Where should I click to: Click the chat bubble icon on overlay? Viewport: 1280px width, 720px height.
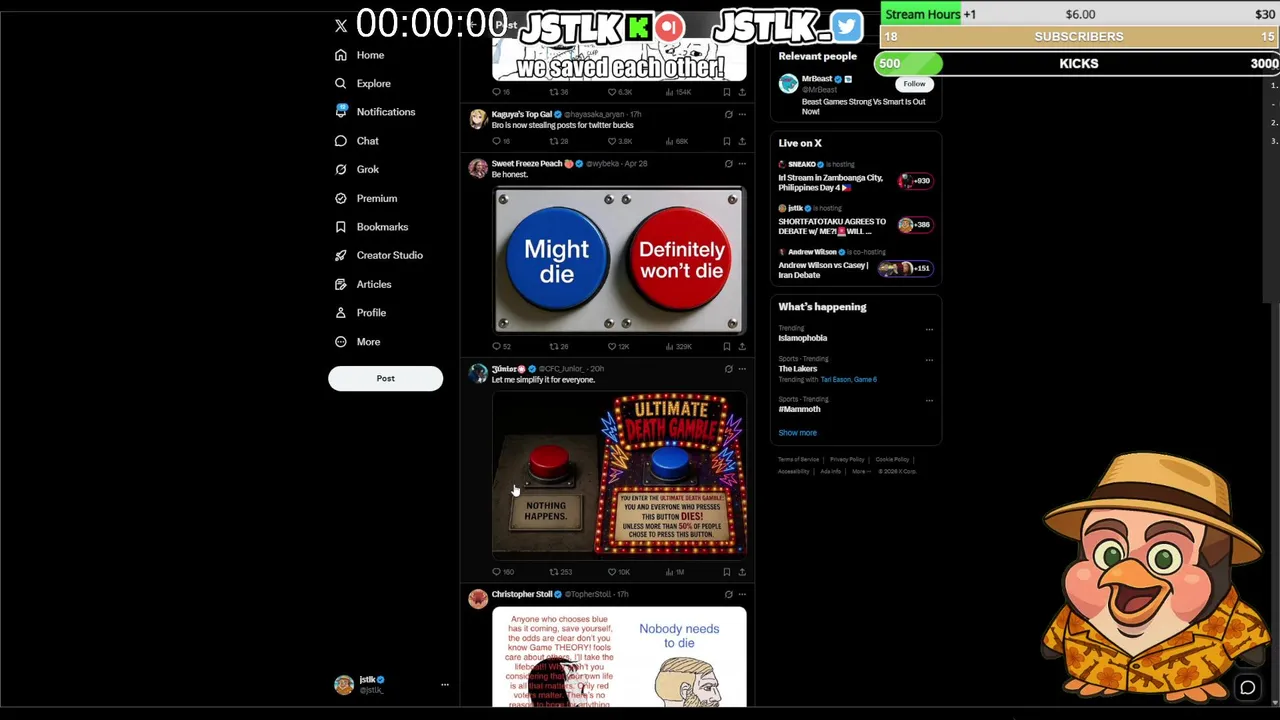(x=1248, y=687)
